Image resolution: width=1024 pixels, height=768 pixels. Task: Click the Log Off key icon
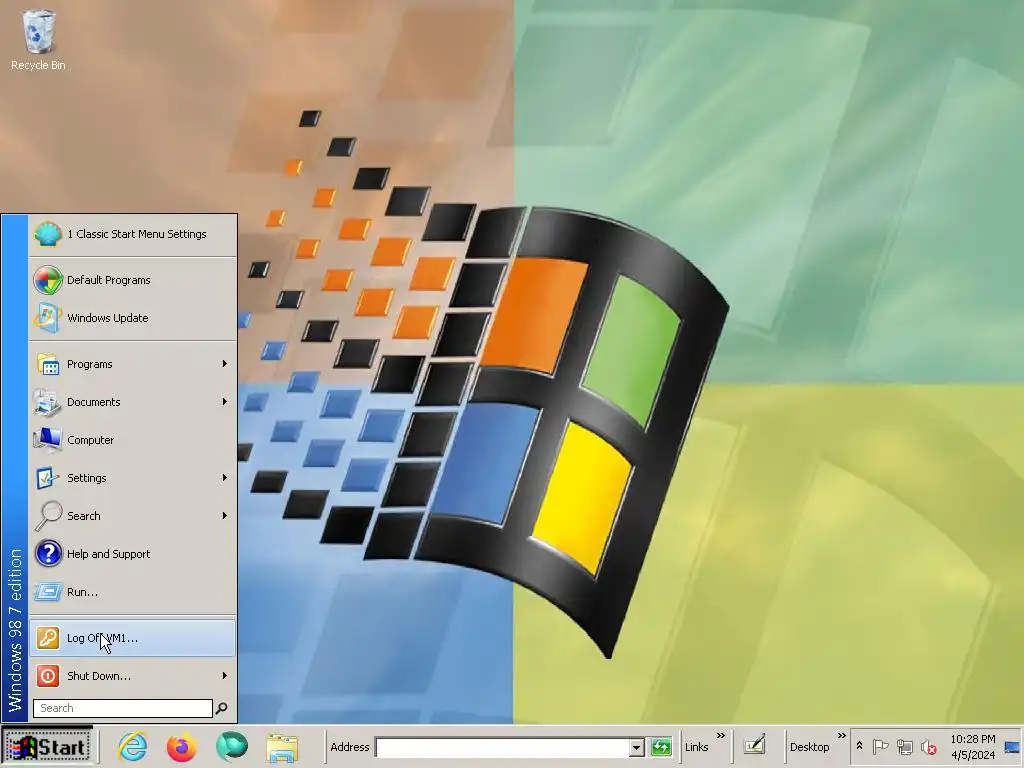(x=48, y=638)
